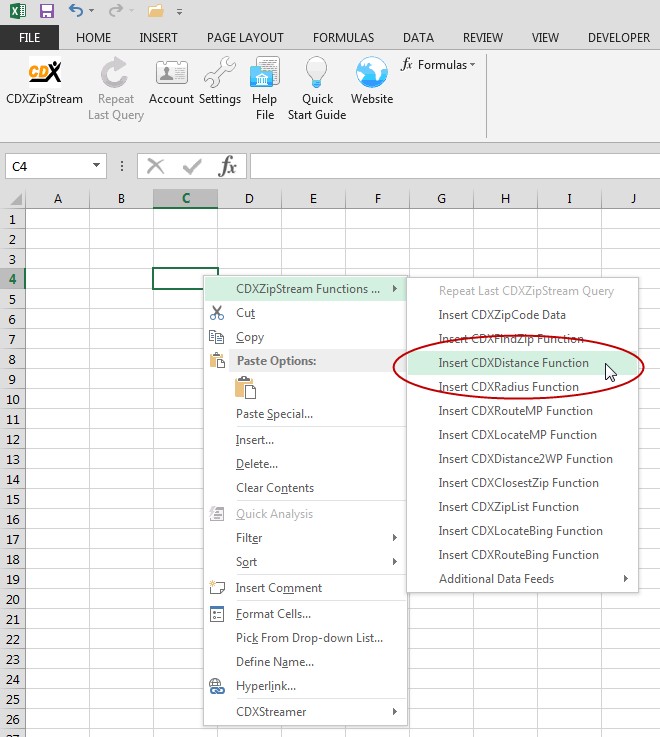Image resolution: width=660 pixels, height=737 pixels.
Task: Open the Quick Start Guide lightbulb
Action: 316,72
